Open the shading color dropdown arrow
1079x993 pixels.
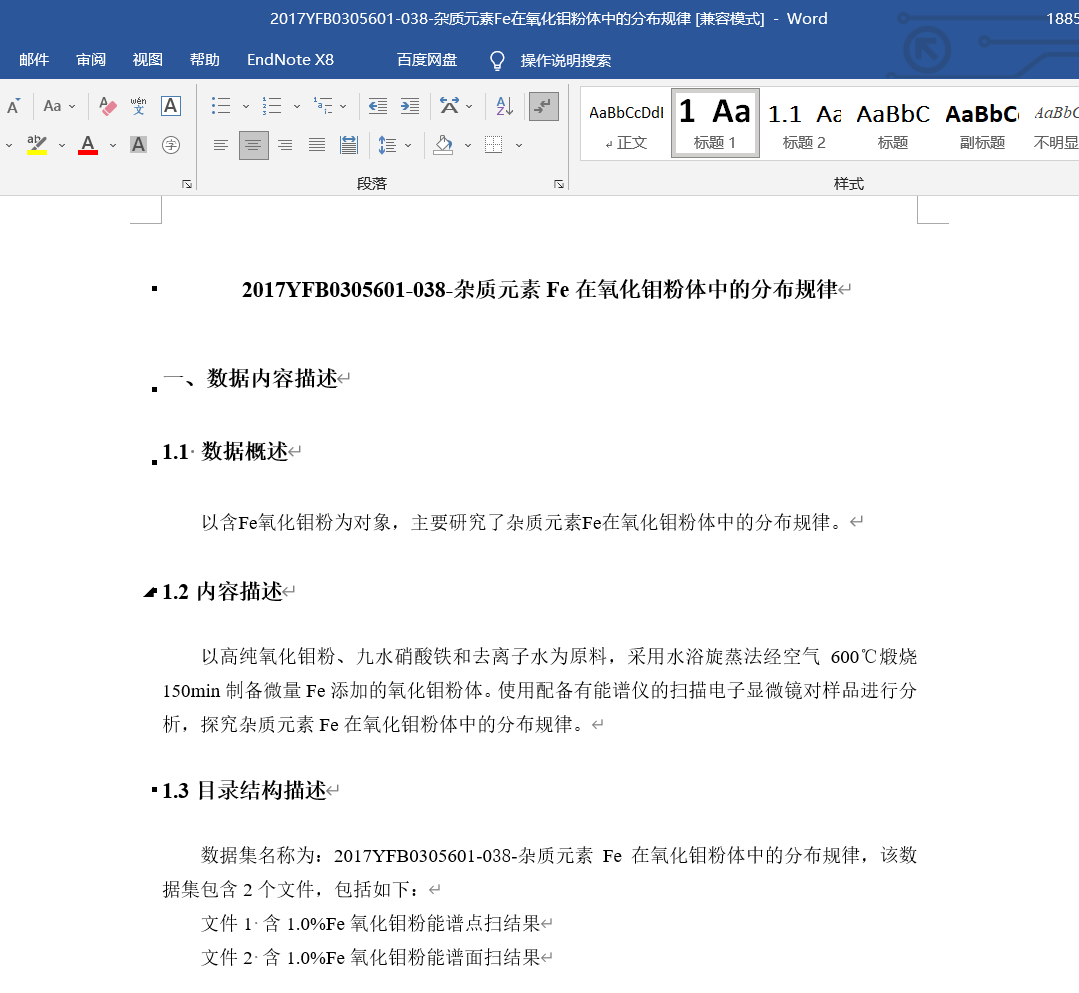click(468, 145)
